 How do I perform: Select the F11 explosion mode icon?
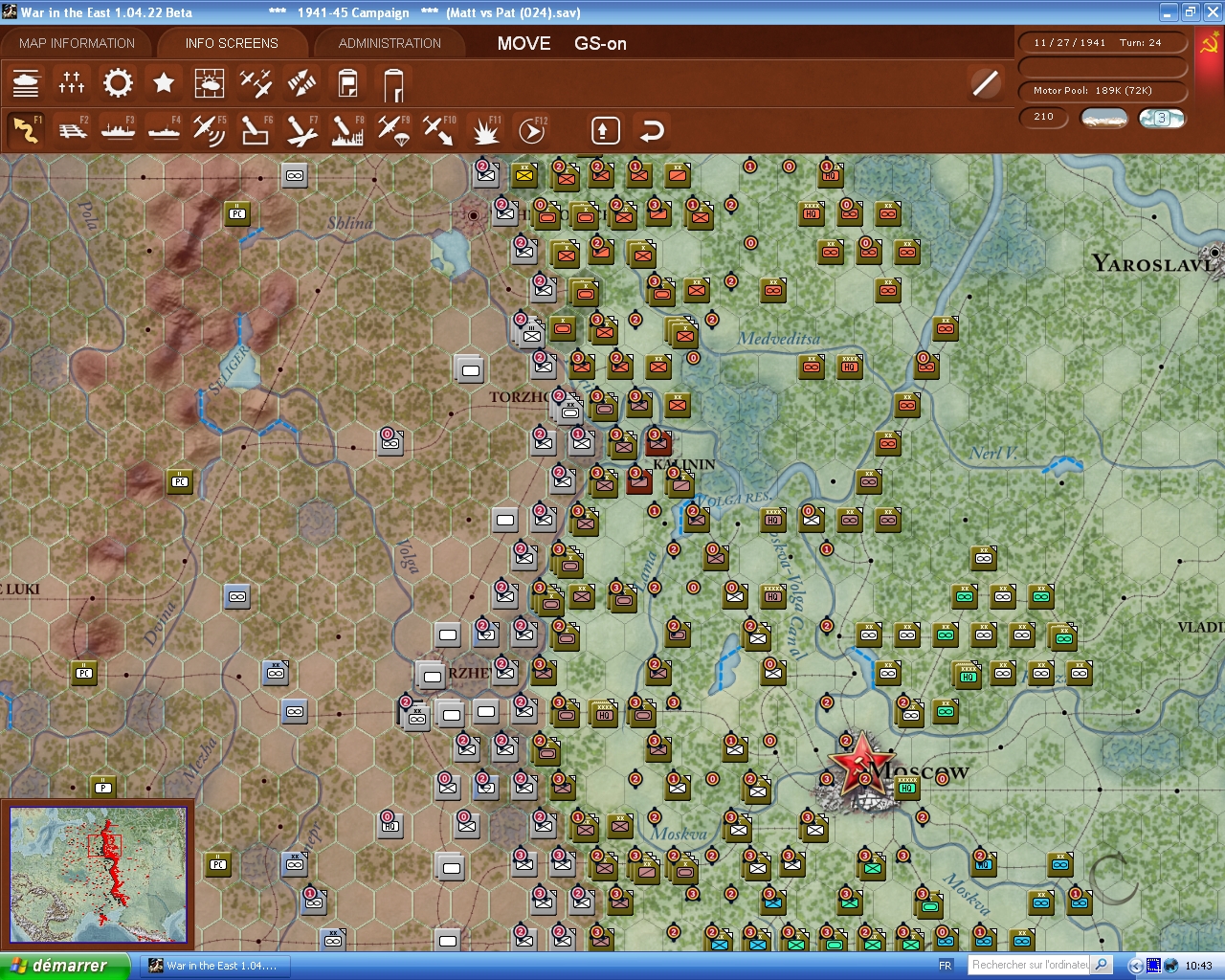[485, 130]
